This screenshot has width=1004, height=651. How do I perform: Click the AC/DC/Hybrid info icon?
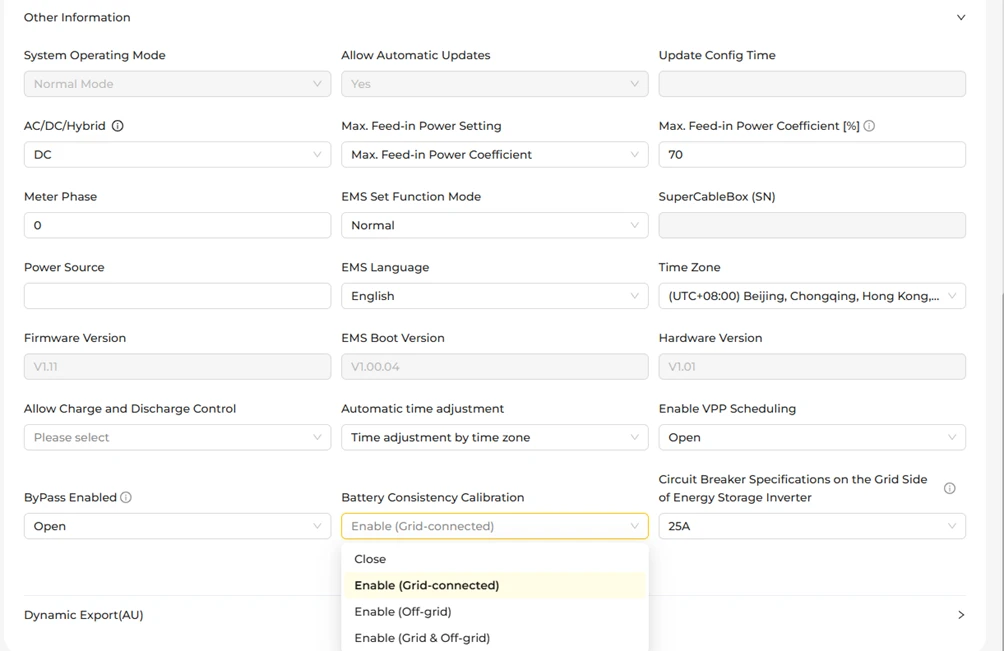point(118,126)
